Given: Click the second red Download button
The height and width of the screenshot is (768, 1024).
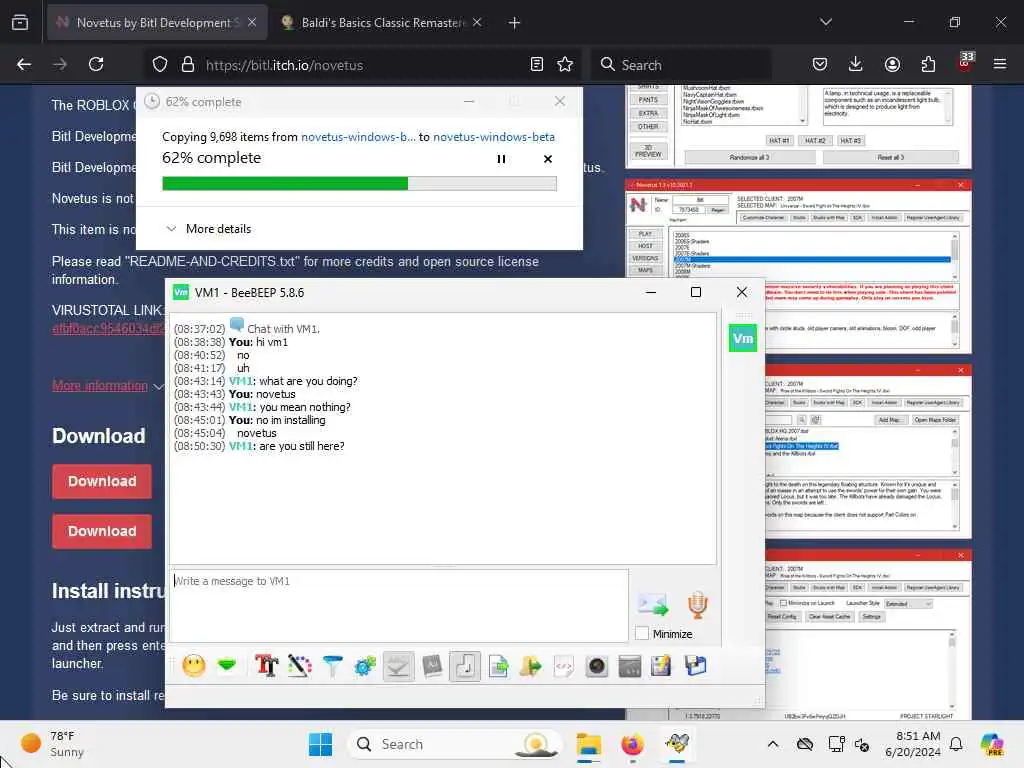Looking at the screenshot, I should [102, 531].
